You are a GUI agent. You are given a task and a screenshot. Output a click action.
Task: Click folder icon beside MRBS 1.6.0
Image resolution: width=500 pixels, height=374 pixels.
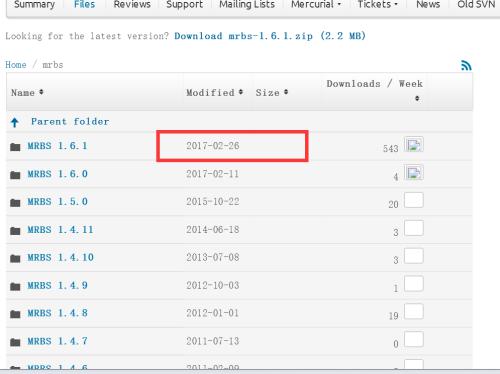click(x=15, y=175)
